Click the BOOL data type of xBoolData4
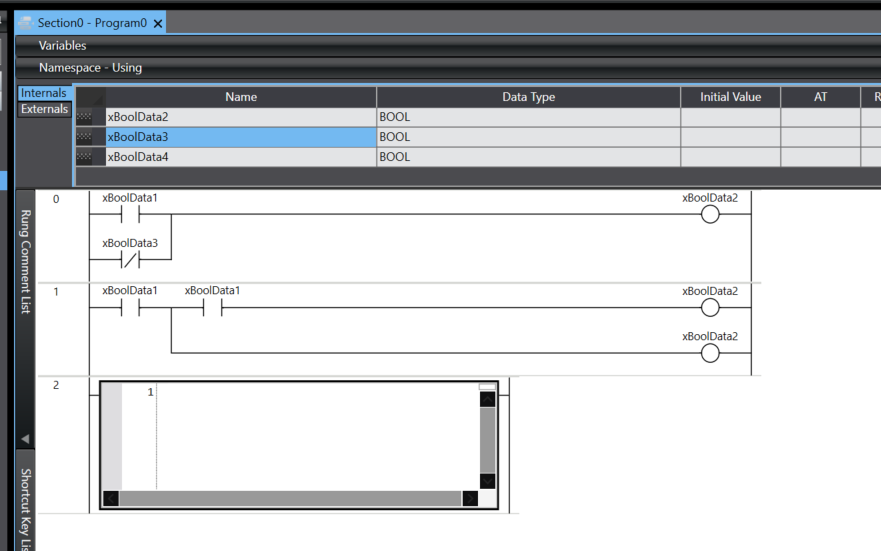 tap(528, 157)
